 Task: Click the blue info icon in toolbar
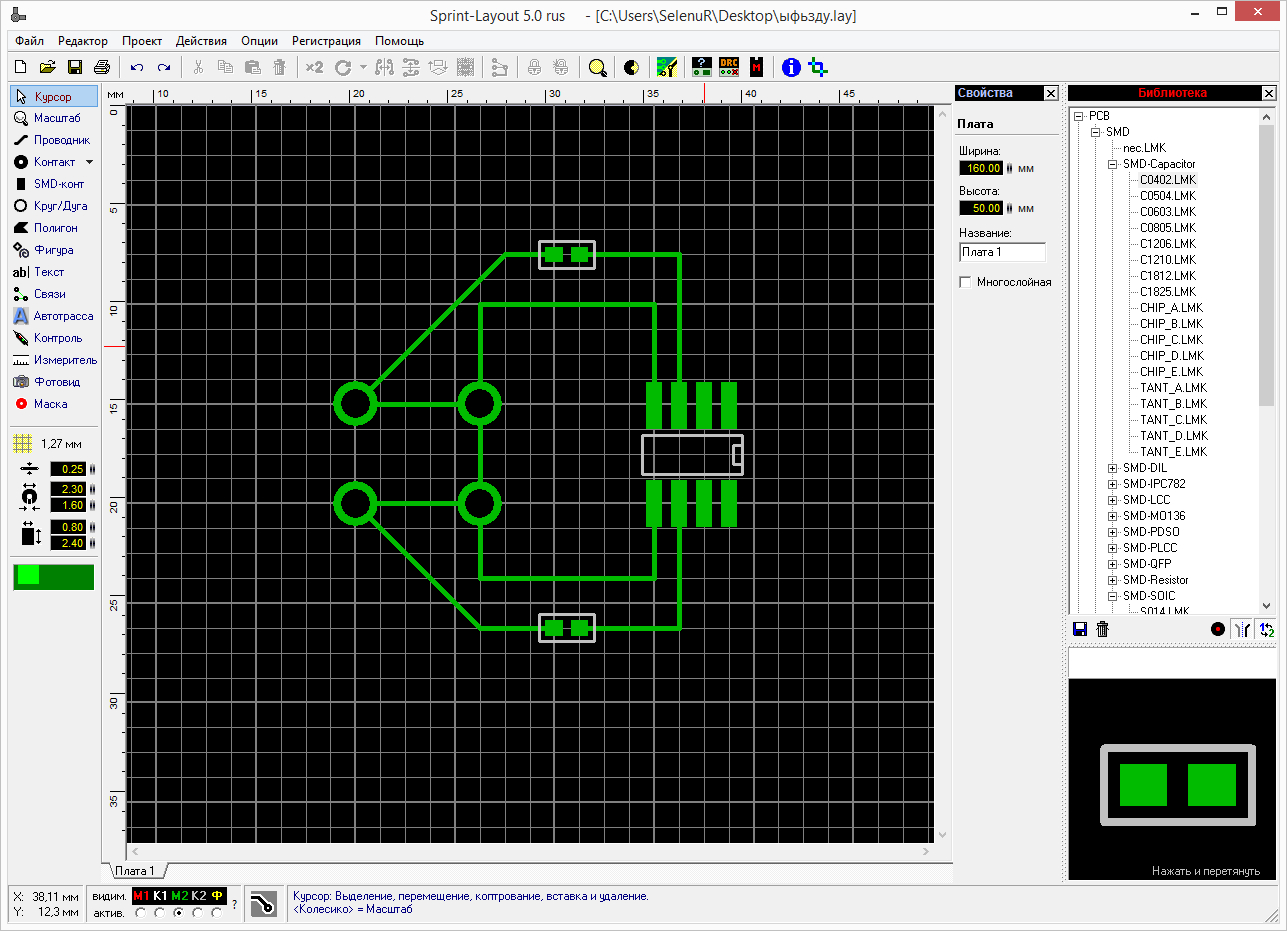(792, 67)
